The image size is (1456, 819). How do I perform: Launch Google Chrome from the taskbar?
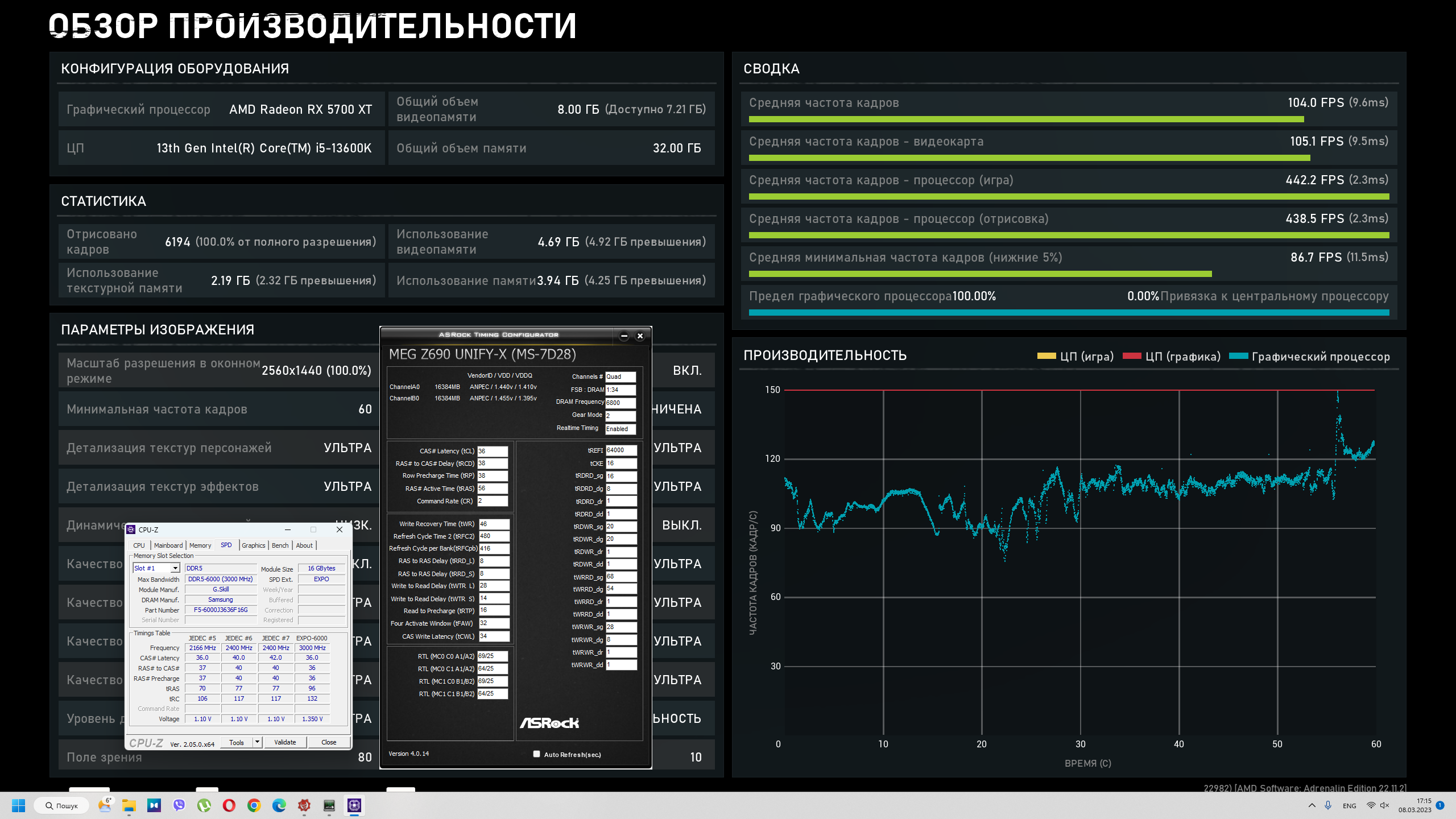click(x=254, y=805)
